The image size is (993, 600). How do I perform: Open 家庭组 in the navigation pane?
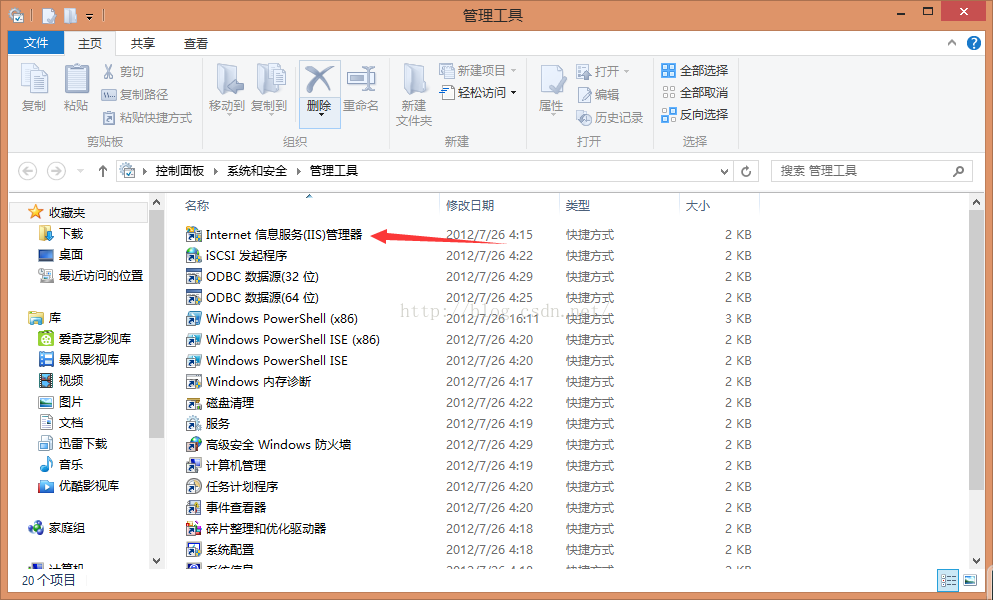[56, 528]
